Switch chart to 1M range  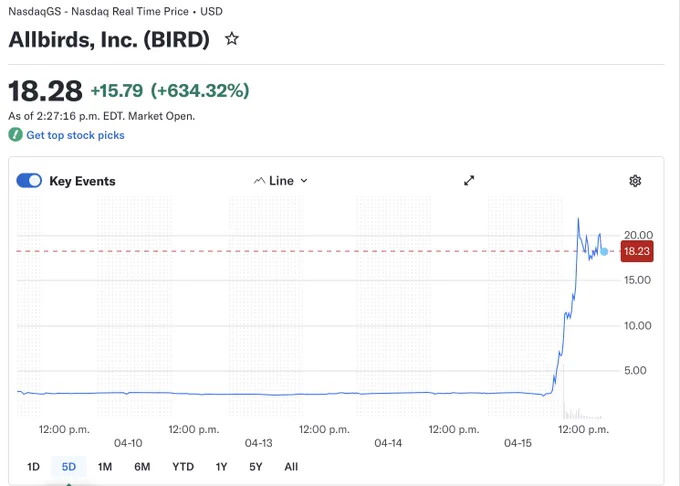pos(105,467)
